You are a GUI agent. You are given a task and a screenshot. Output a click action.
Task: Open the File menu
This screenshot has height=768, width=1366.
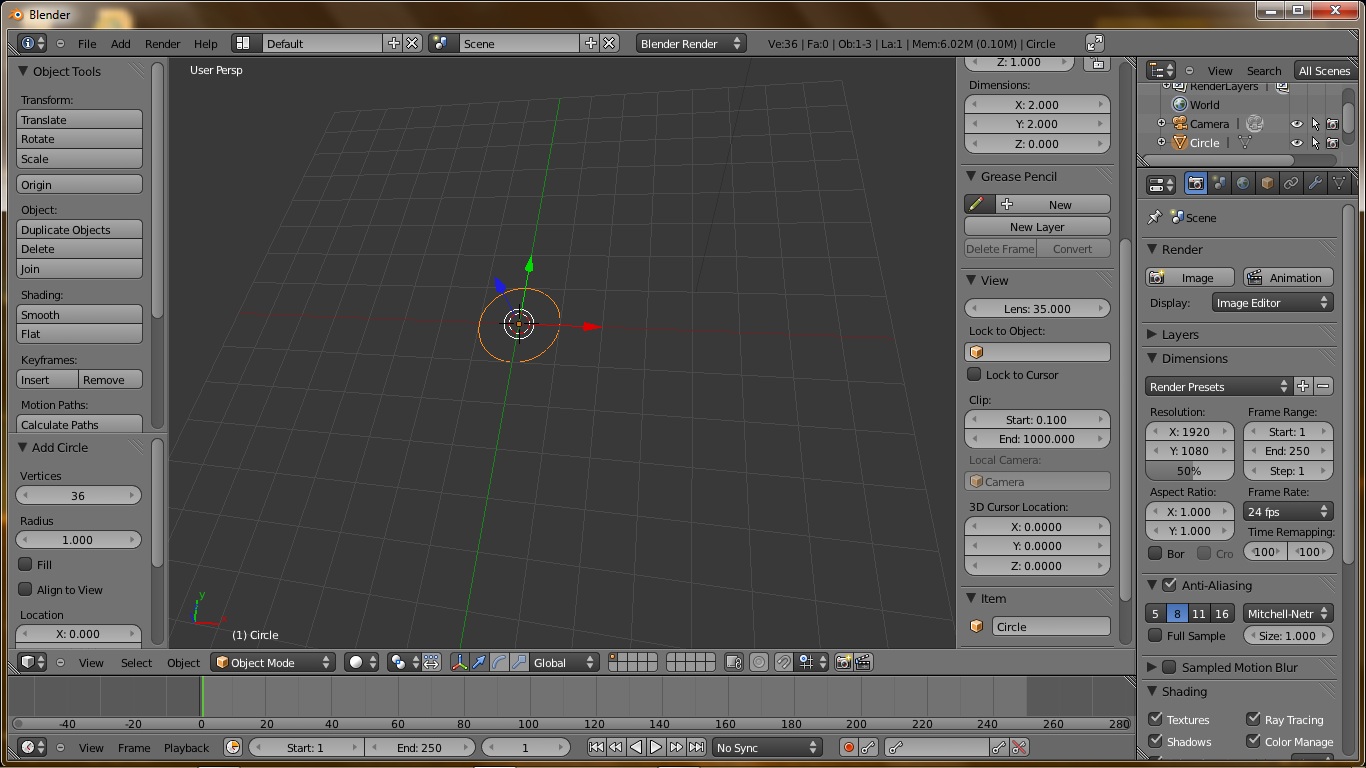87,43
